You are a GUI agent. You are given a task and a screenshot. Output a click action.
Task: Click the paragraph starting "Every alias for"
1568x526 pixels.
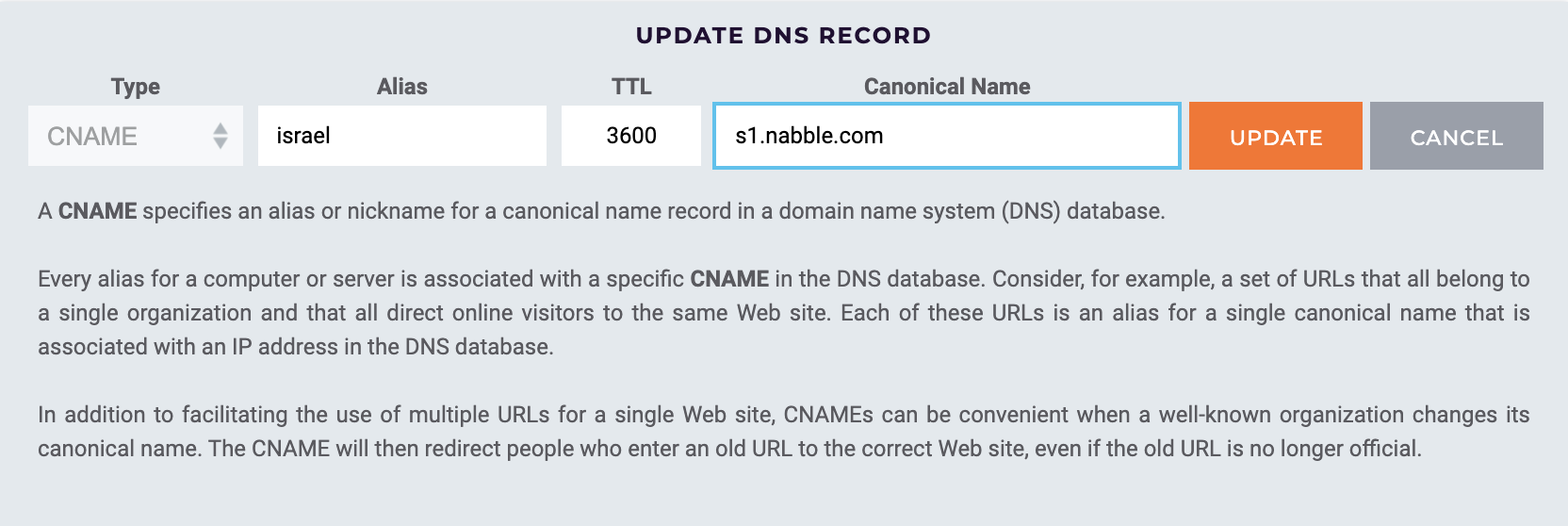783,313
